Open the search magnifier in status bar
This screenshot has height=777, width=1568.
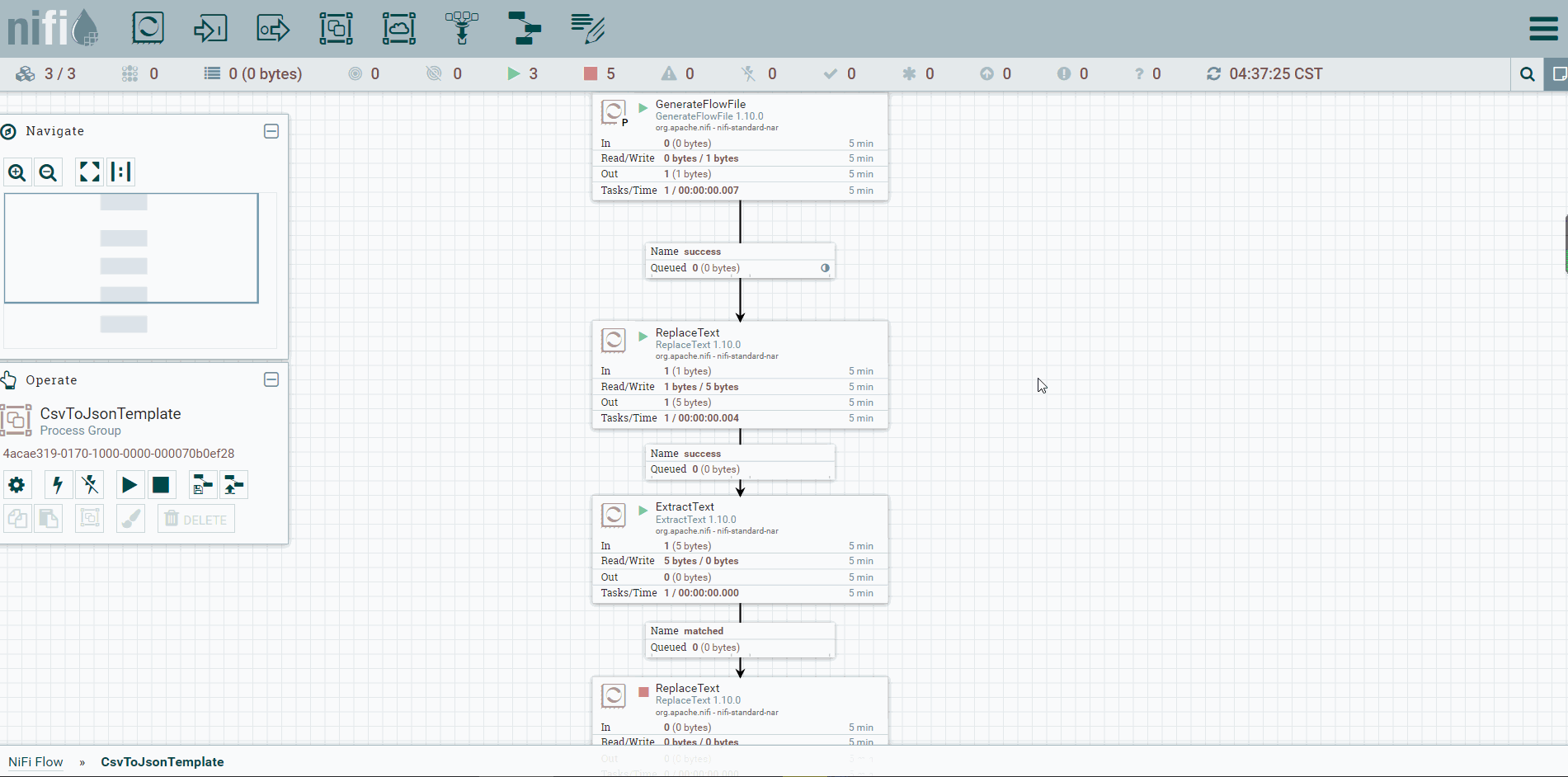pyautogui.click(x=1527, y=74)
